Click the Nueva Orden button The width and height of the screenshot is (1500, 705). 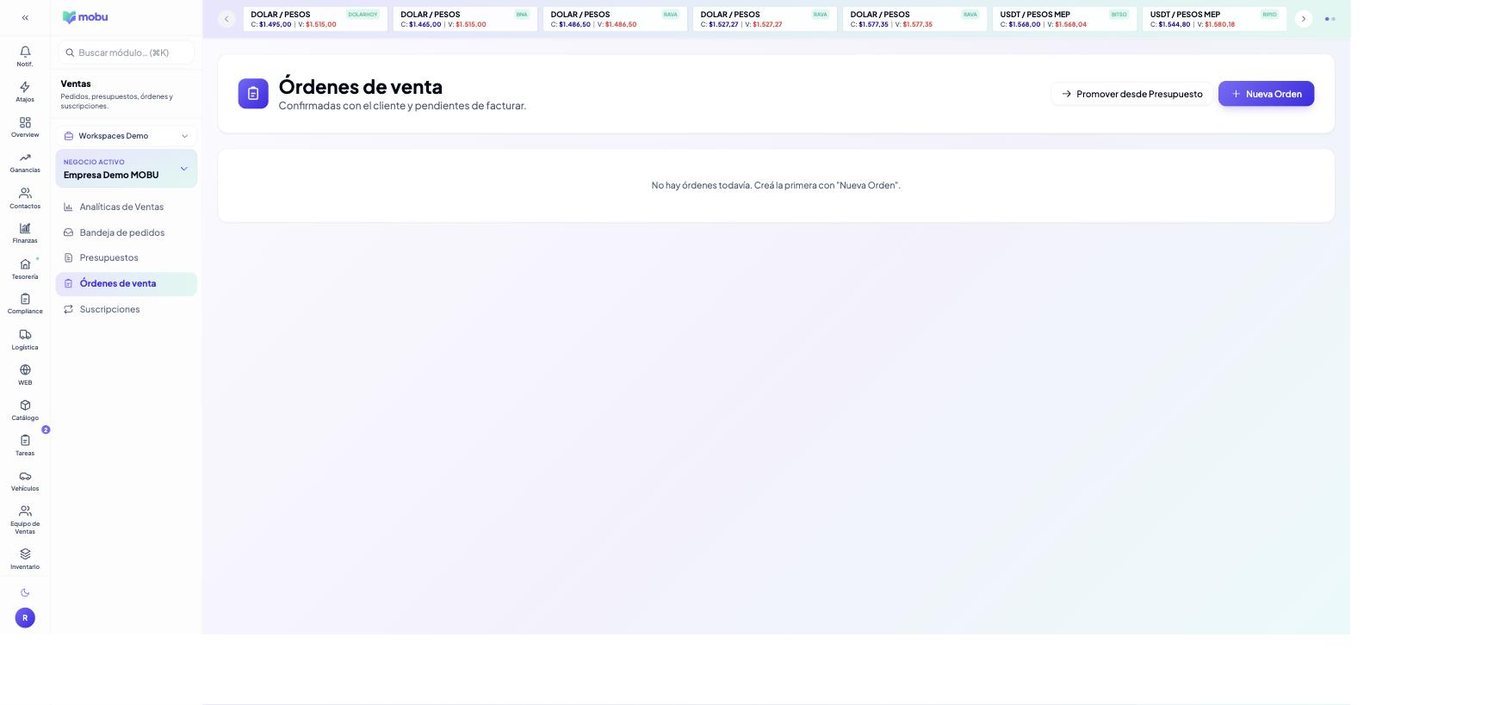pos(1266,94)
